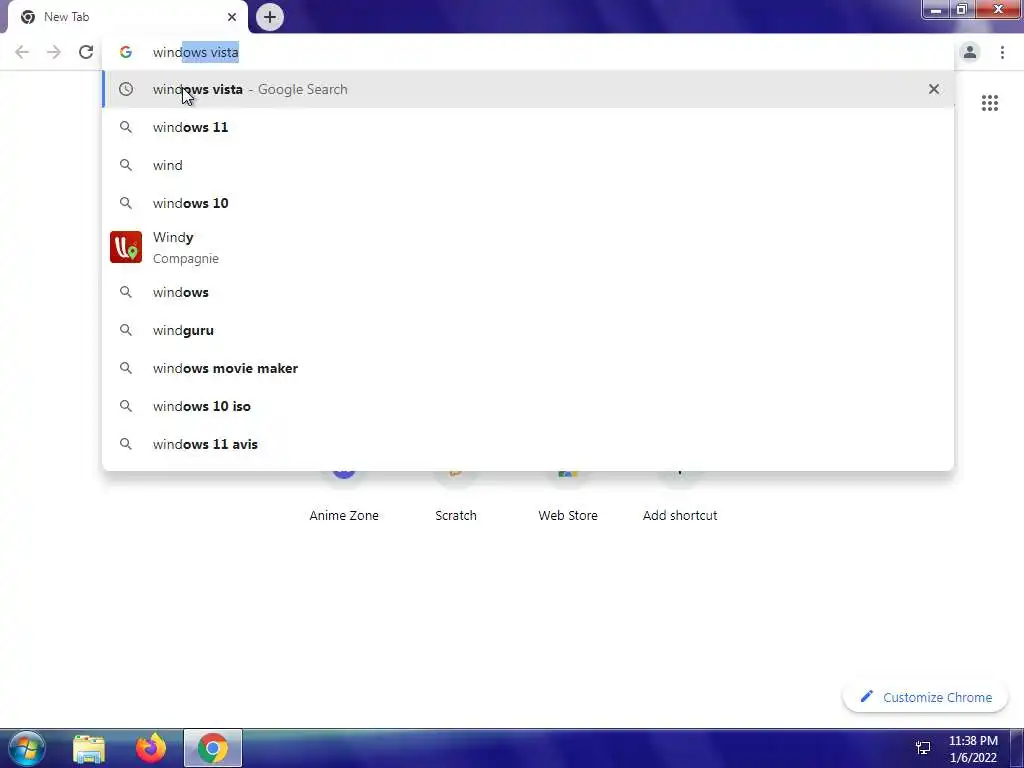This screenshot has width=1024, height=768.
Task: Select the plain windows suggestion
Action: 528,293
